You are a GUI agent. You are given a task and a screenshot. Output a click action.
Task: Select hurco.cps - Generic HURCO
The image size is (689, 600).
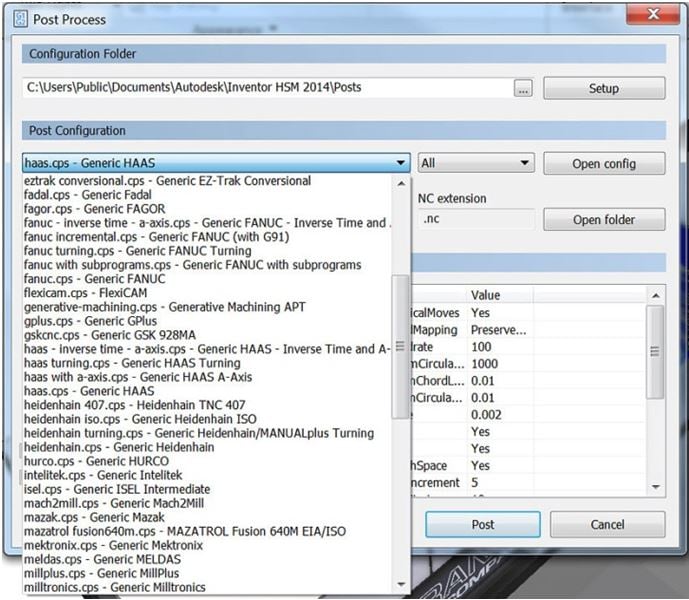point(207,461)
